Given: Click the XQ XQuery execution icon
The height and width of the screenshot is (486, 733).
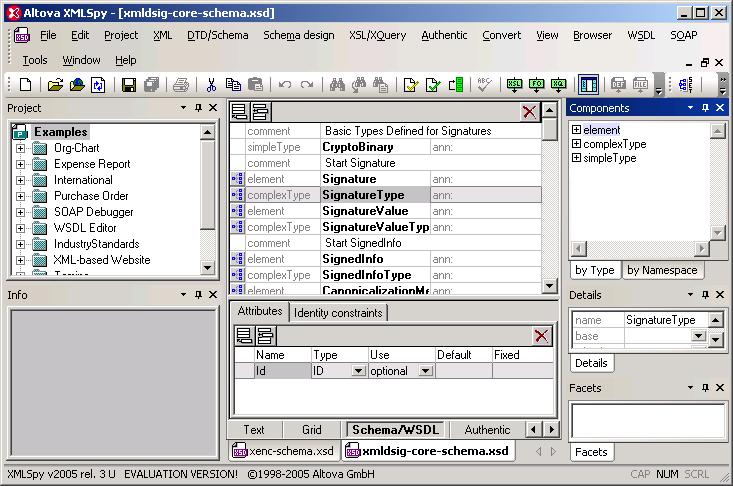Looking at the screenshot, I should [558, 85].
